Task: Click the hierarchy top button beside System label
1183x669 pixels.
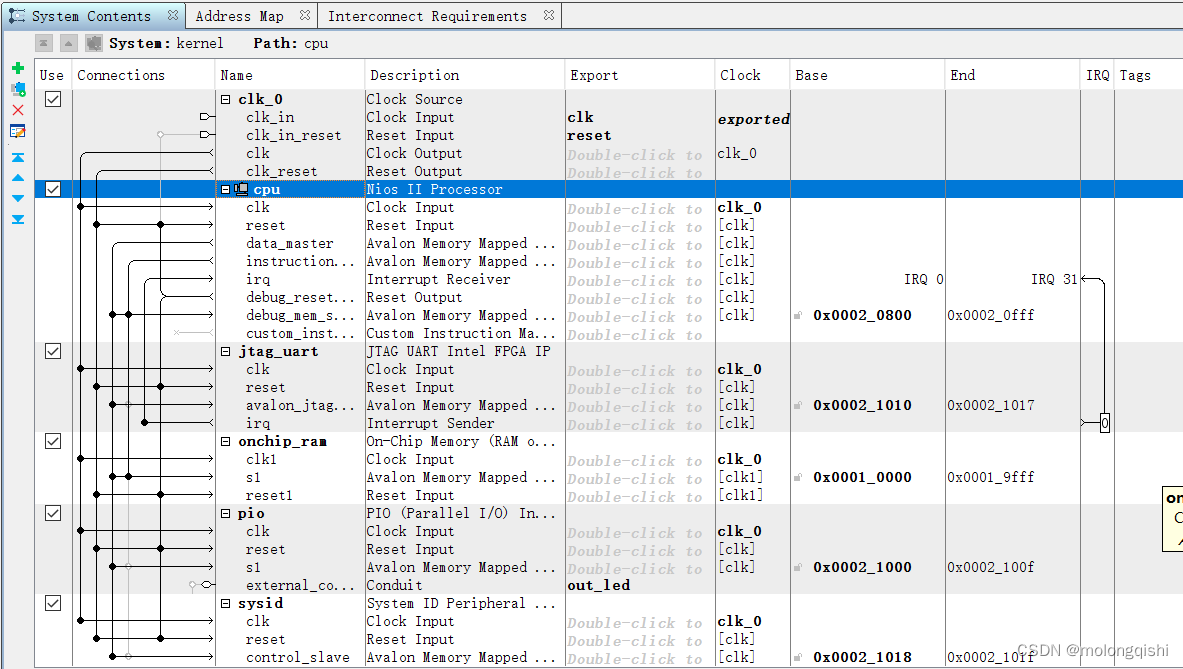Action: click(x=44, y=44)
